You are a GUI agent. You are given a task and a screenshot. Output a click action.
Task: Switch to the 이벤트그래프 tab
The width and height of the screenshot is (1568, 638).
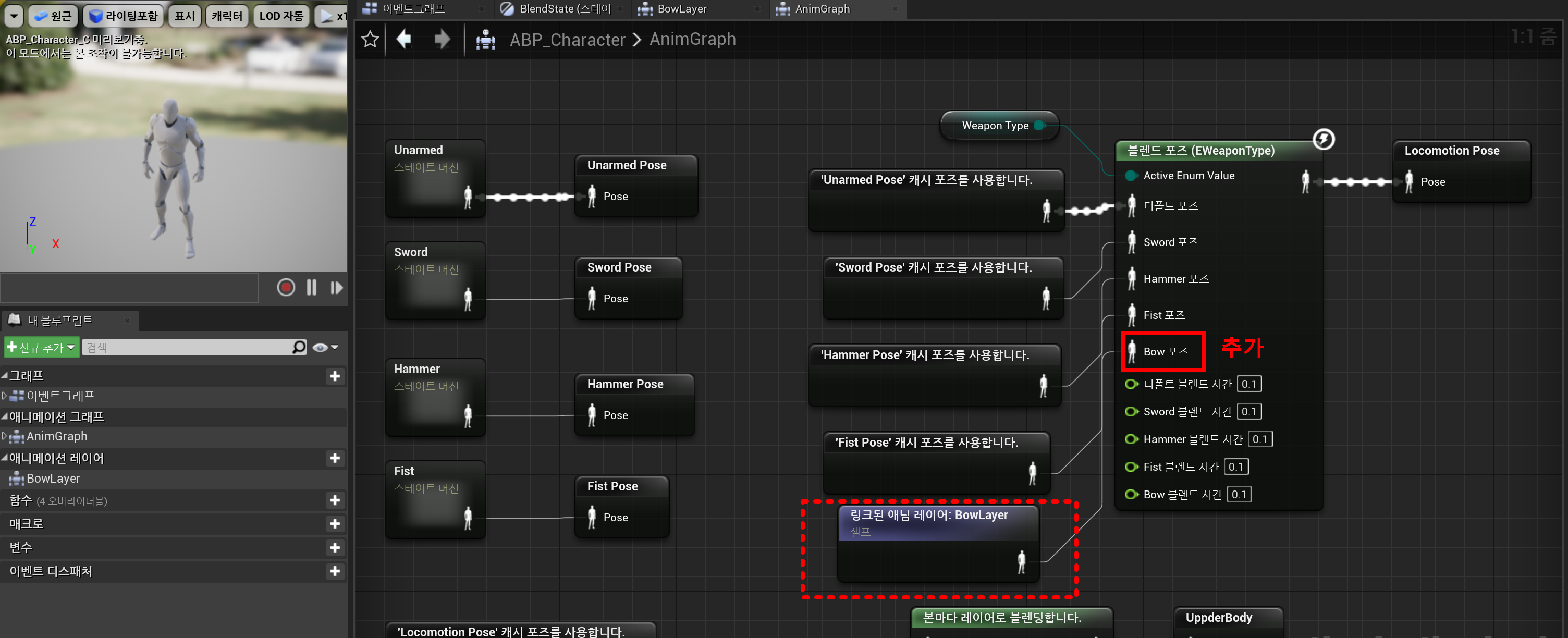coord(413,8)
